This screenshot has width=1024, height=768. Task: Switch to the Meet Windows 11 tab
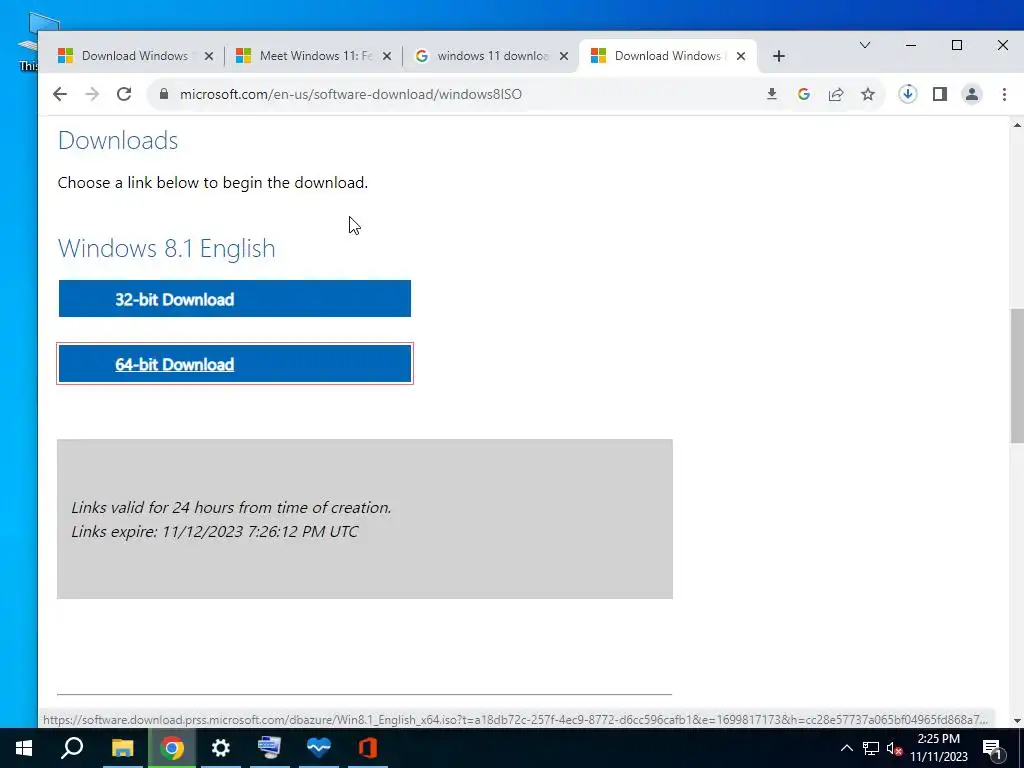pyautogui.click(x=313, y=56)
